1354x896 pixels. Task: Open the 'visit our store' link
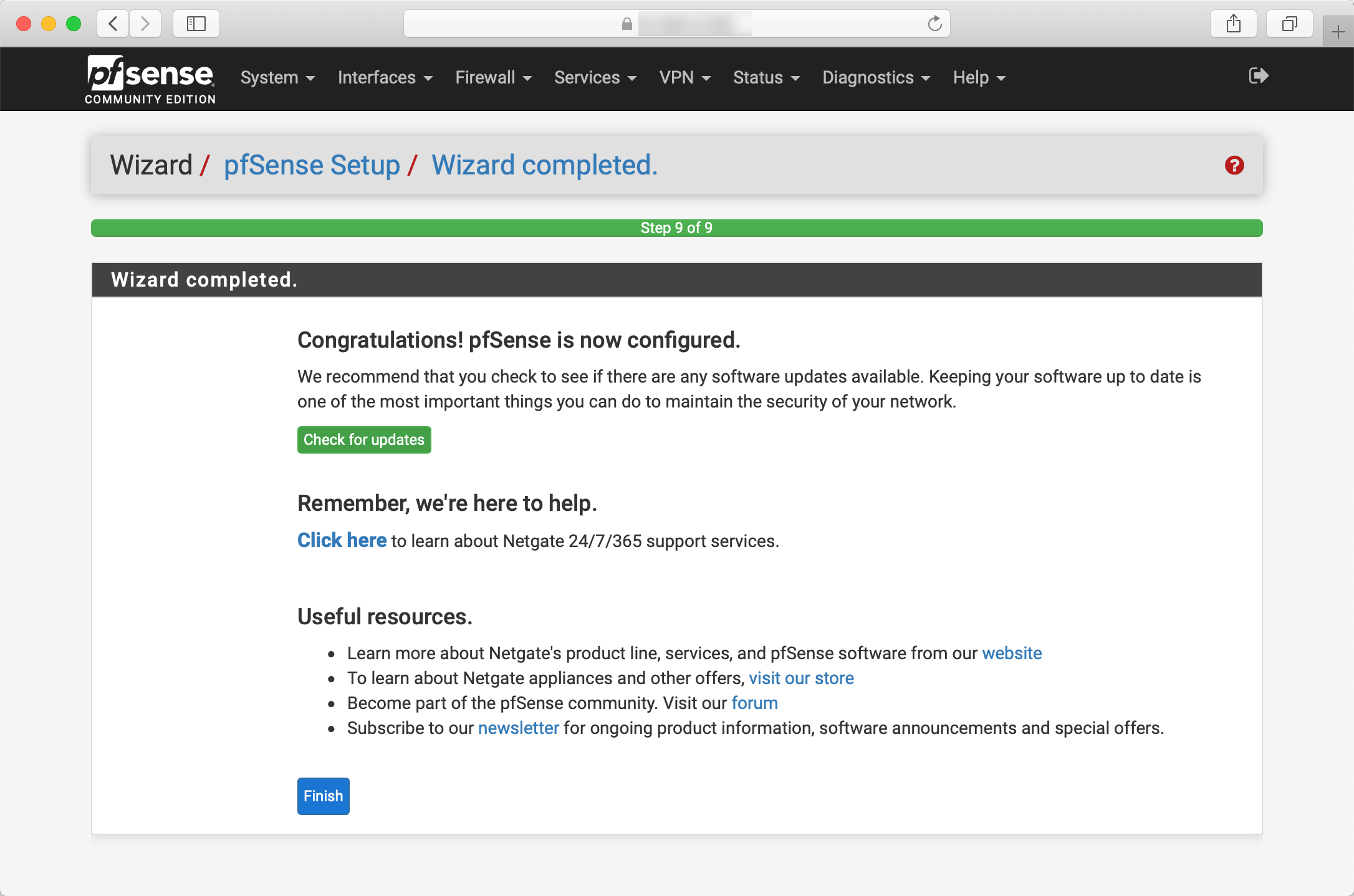(801, 678)
